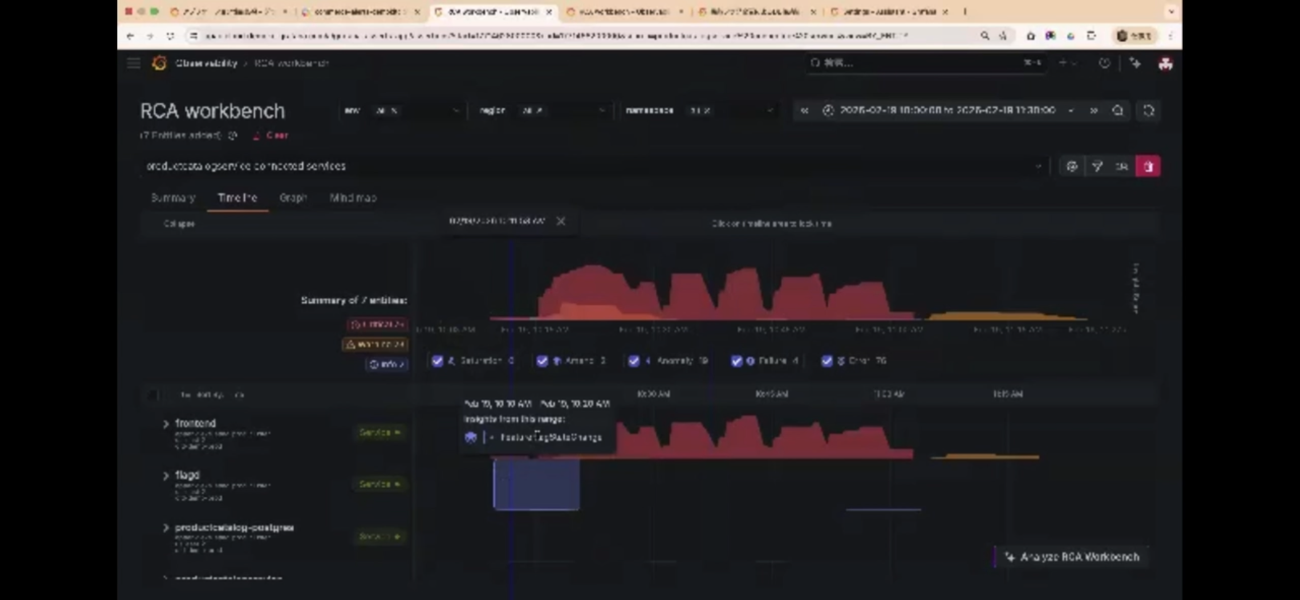The height and width of the screenshot is (600, 1300).
Task: Uncheck the Saturation checkbox
Action: 437,361
